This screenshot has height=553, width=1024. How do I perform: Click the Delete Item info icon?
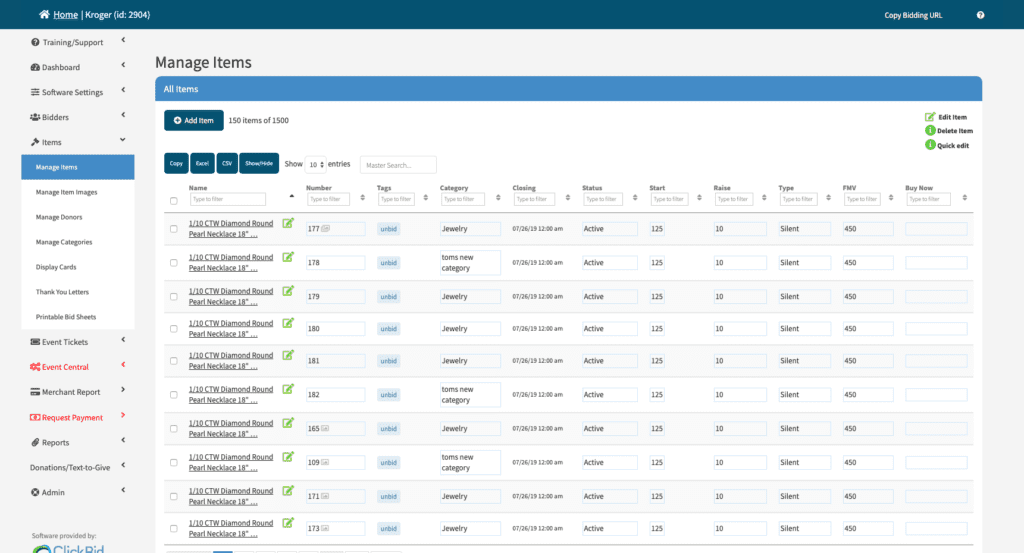tap(930, 131)
